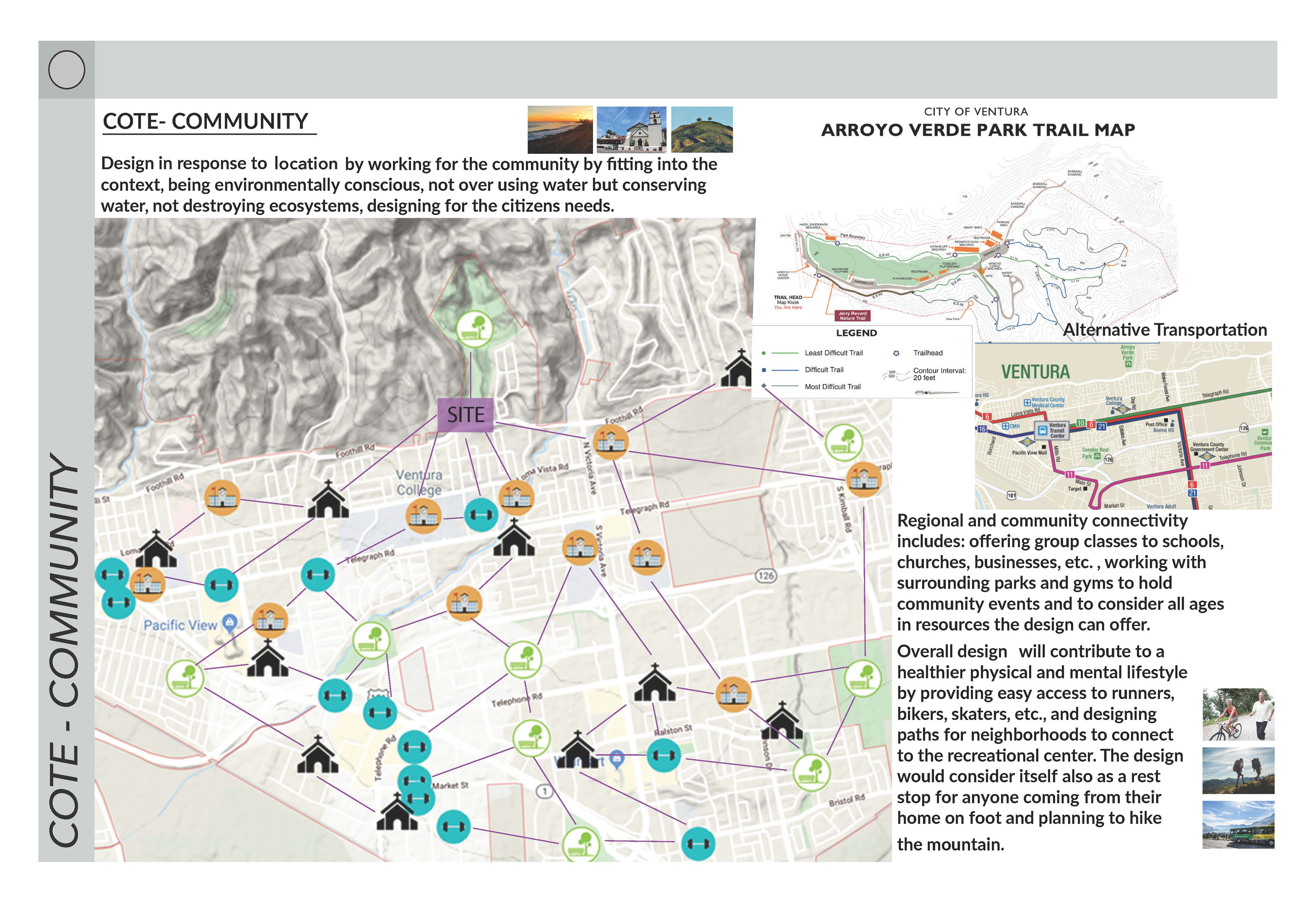Click the park icon just above the S Kimball Rd school
The height and width of the screenshot is (903, 1316).
844,443
